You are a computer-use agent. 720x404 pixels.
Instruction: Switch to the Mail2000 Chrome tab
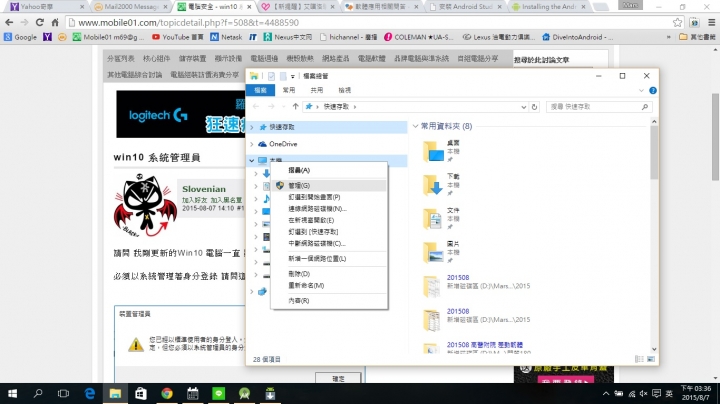[131, 6]
